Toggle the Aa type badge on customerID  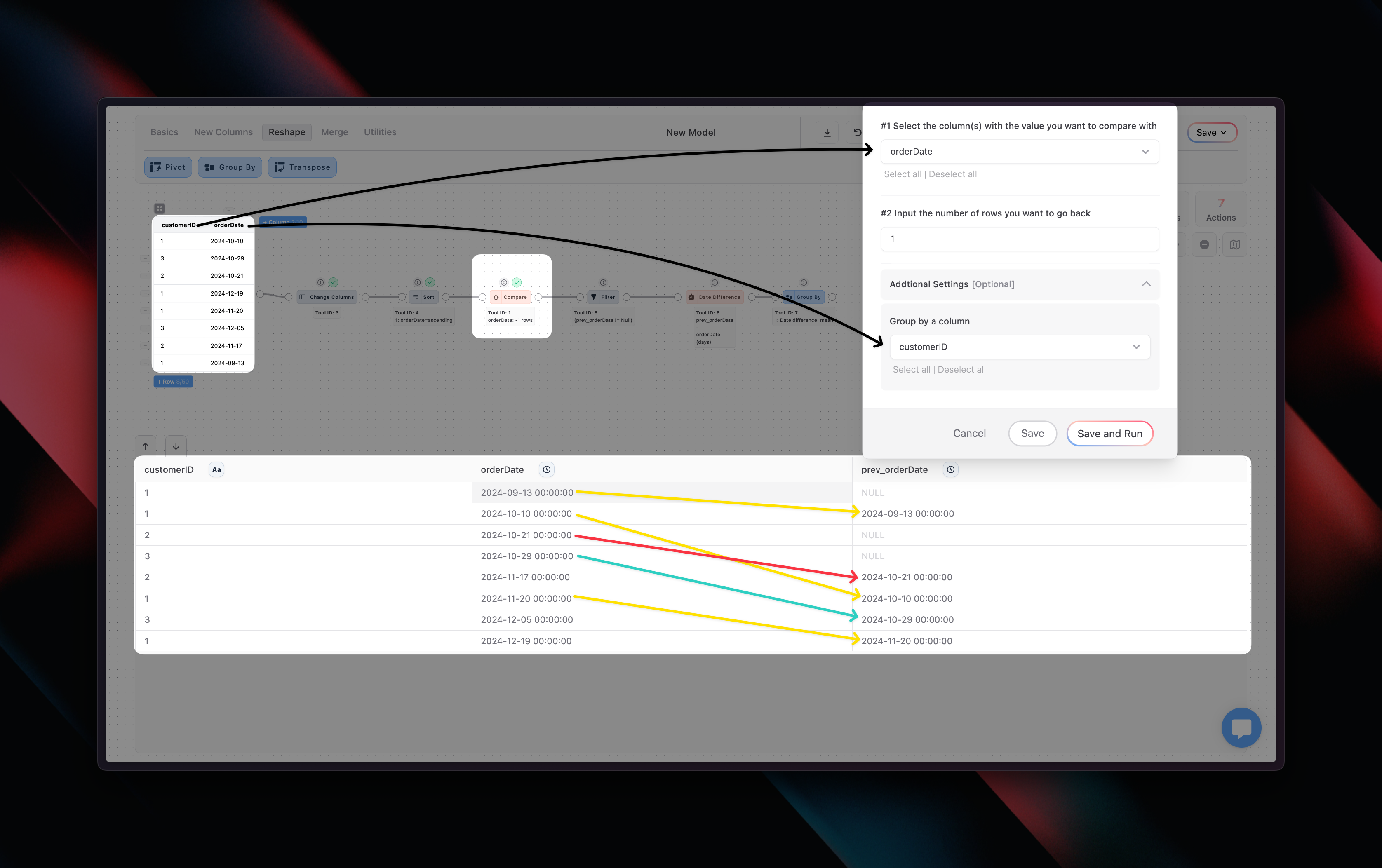tap(216, 469)
